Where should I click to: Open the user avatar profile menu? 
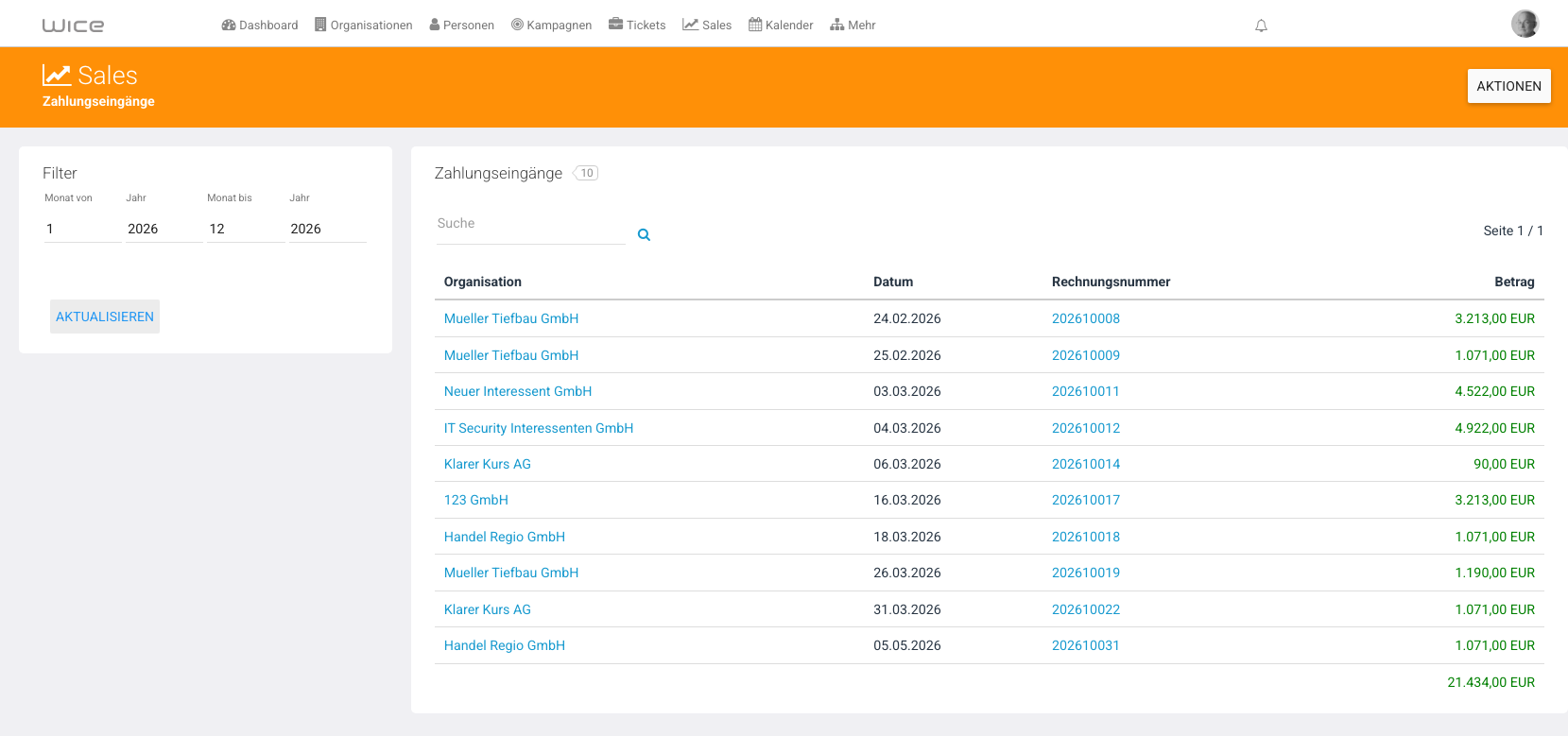(x=1525, y=24)
